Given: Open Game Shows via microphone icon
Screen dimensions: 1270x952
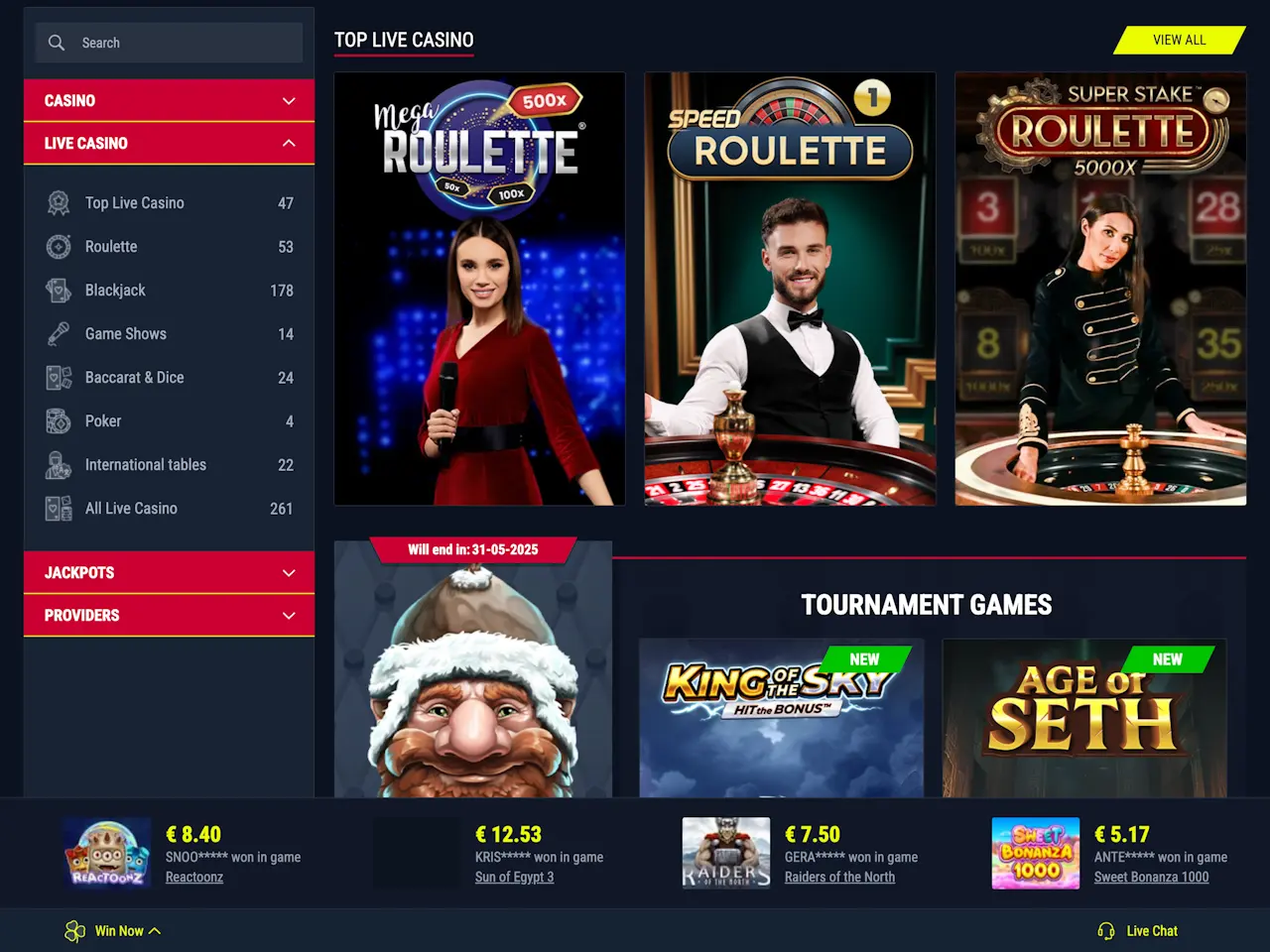Looking at the screenshot, I should (59, 334).
